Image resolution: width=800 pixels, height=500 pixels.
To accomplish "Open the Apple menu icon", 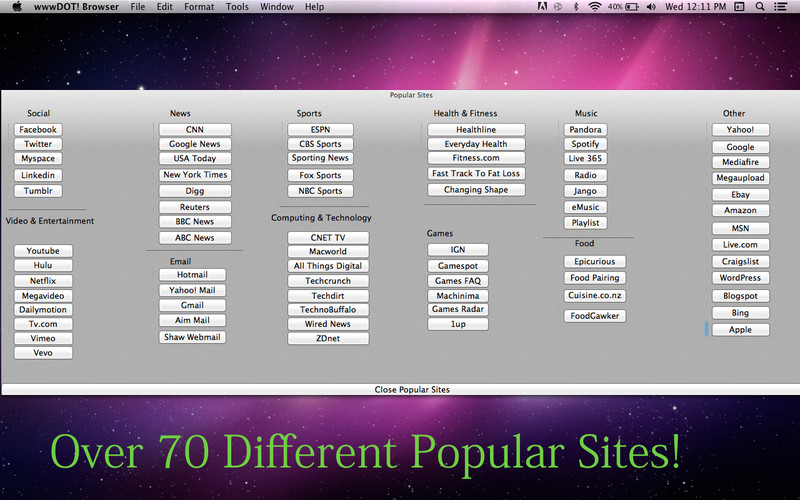I will 17,7.
